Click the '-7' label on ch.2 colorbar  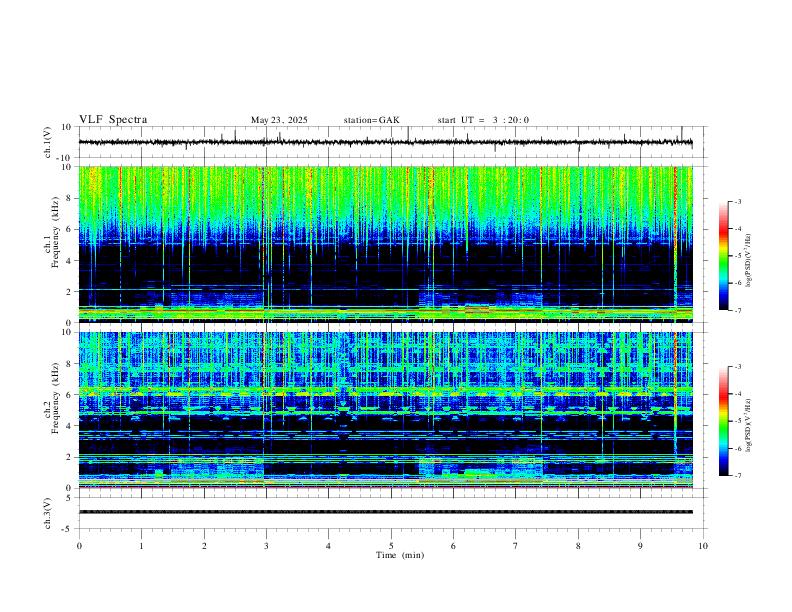point(737,476)
